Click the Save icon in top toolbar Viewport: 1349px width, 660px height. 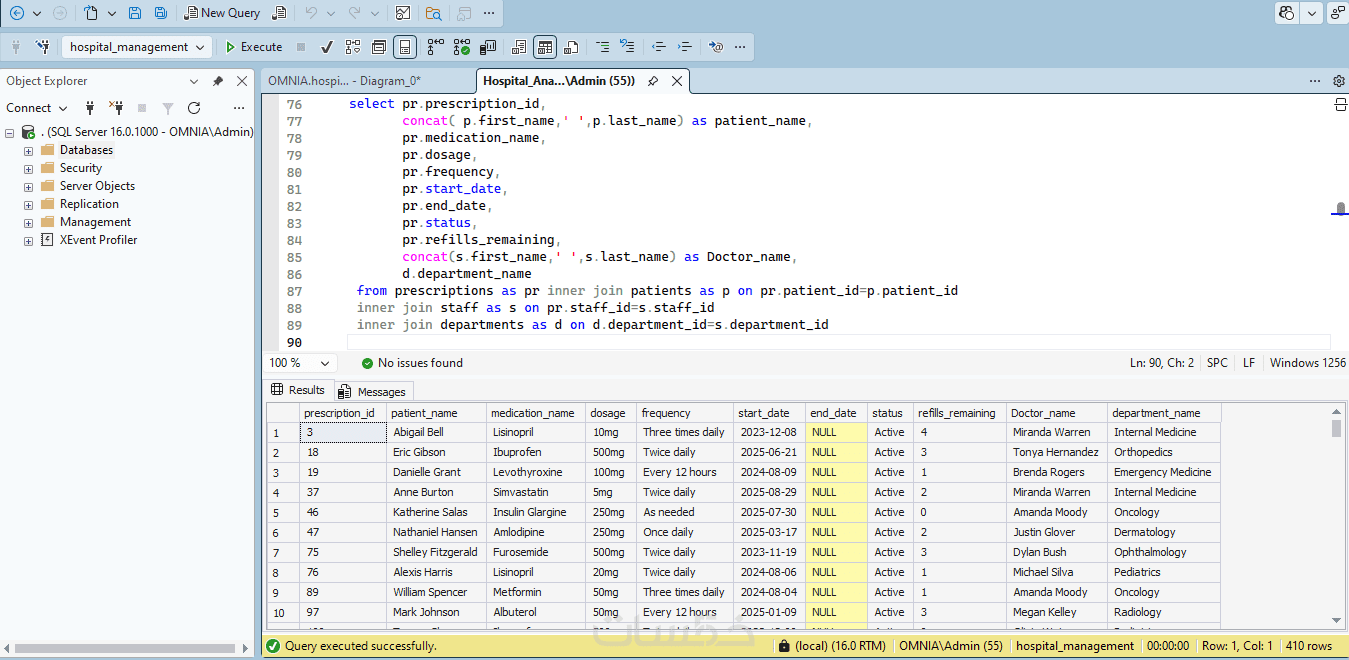(x=135, y=13)
